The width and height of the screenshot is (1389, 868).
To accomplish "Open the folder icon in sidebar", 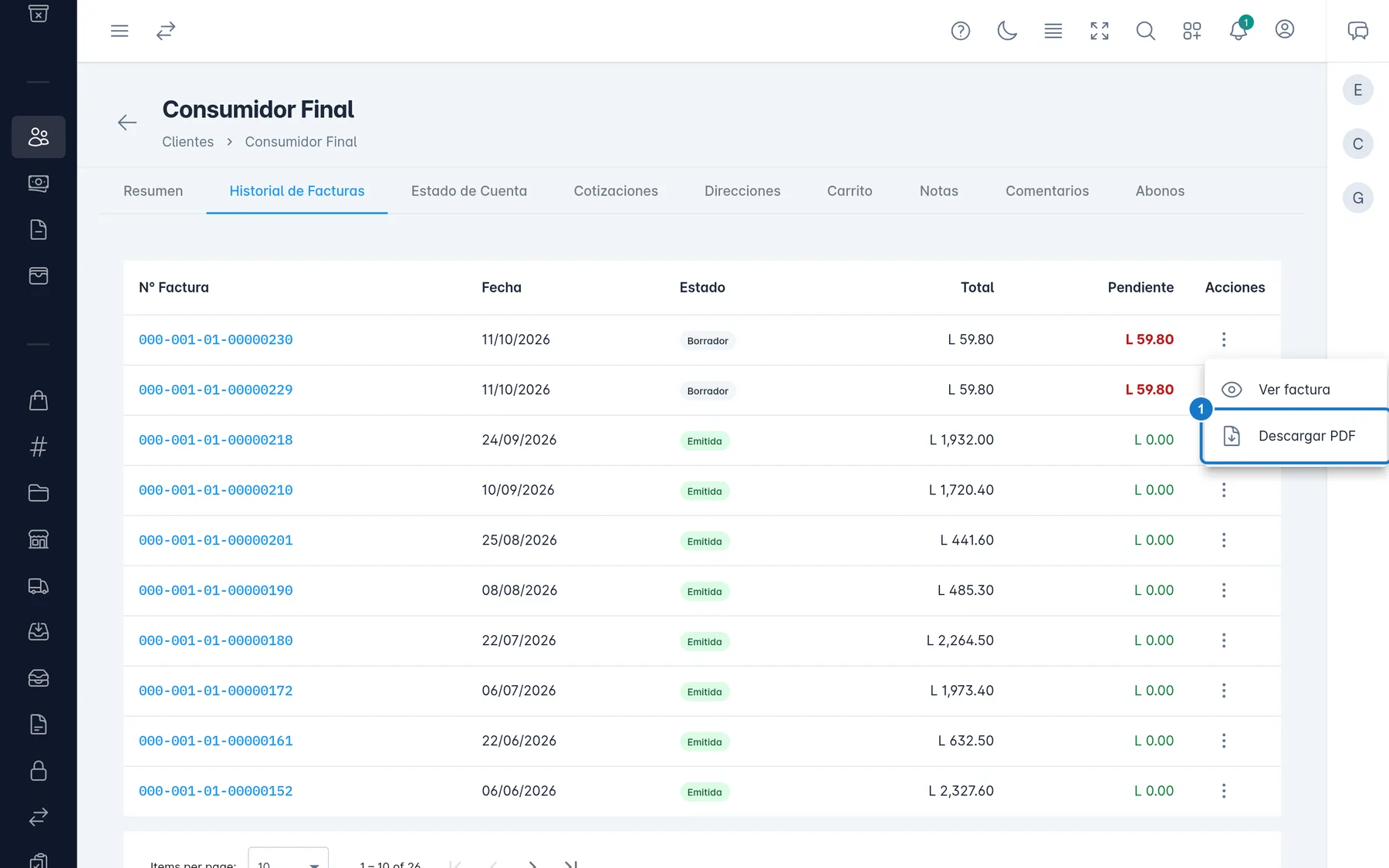I will [x=39, y=493].
